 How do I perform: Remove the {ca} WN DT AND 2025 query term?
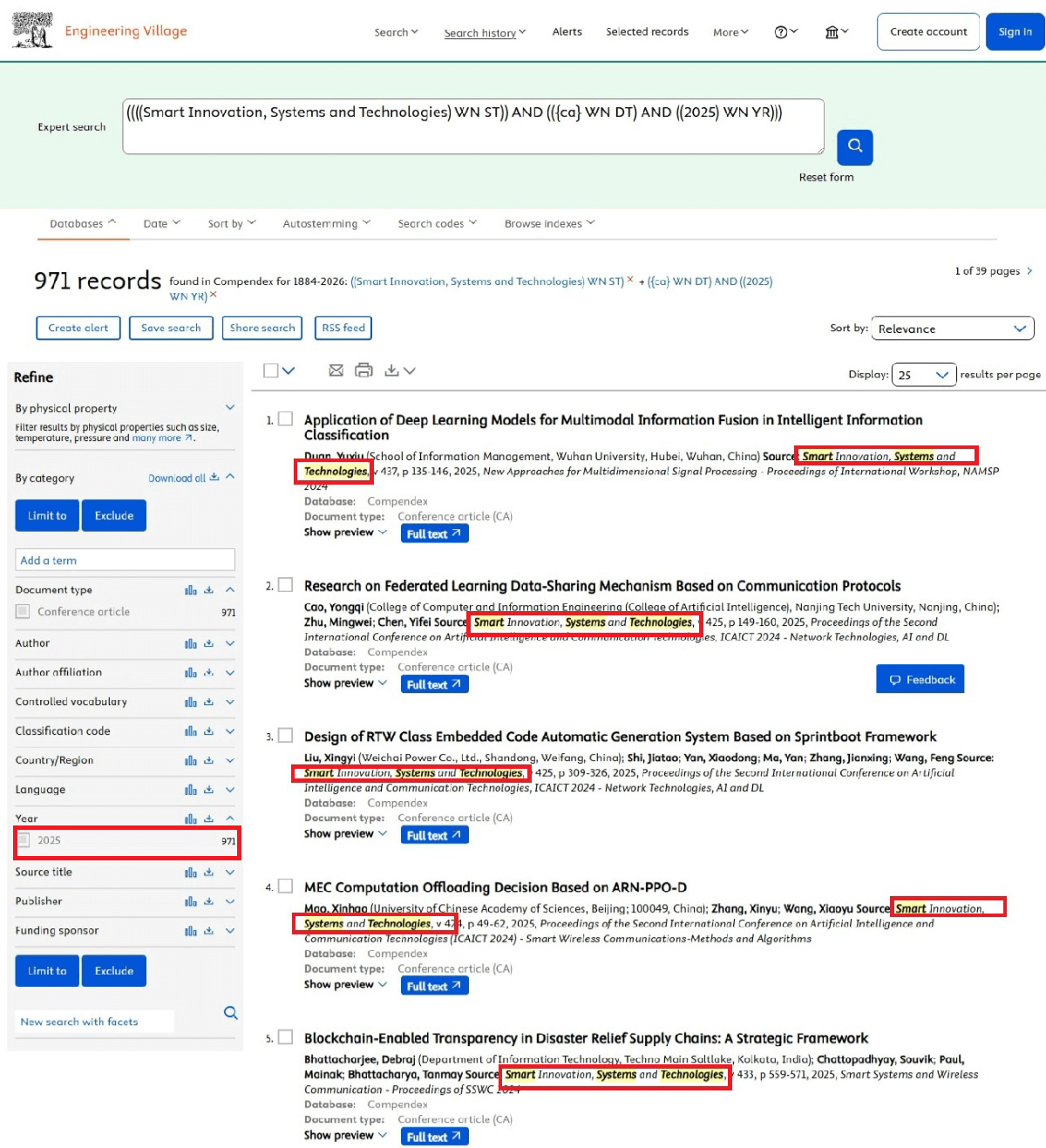coord(214,295)
